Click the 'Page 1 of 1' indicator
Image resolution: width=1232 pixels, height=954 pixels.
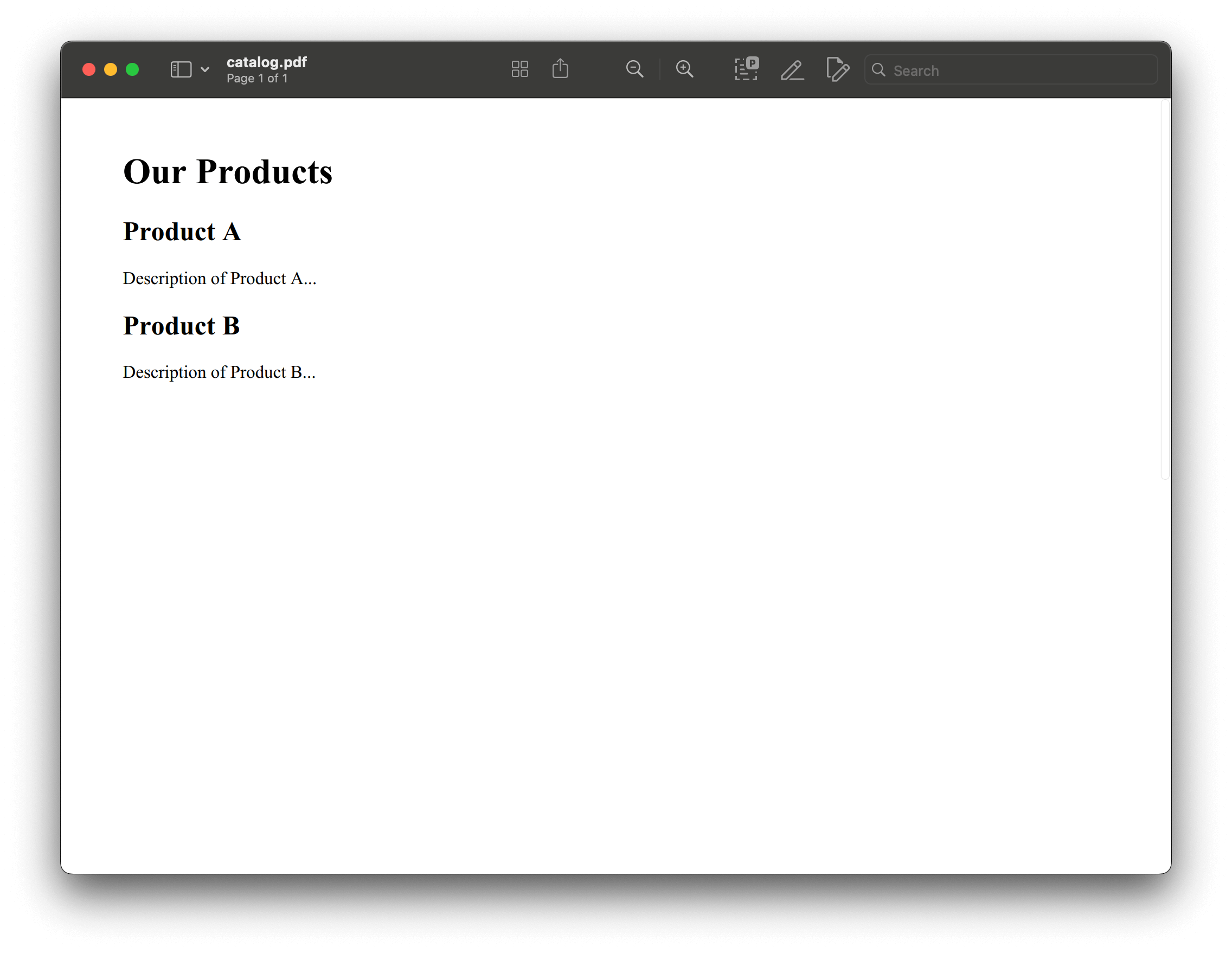257,79
